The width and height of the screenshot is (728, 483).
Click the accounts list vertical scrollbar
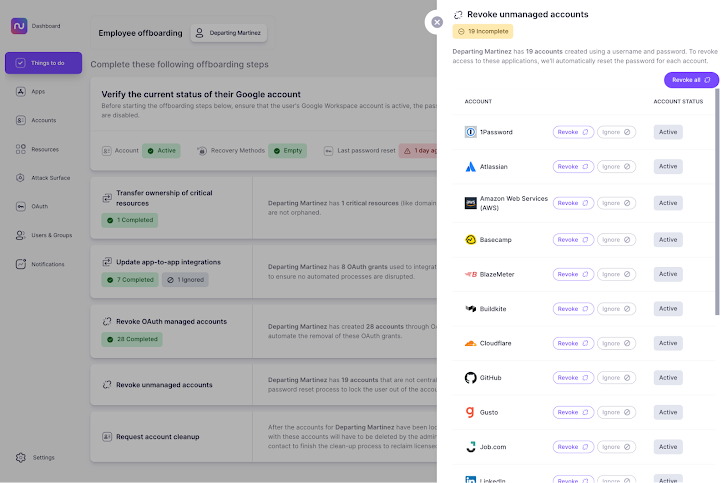(x=716, y=200)
